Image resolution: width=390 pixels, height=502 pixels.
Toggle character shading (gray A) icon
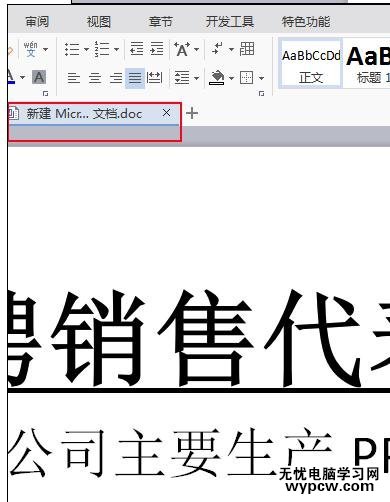[39, 77]
